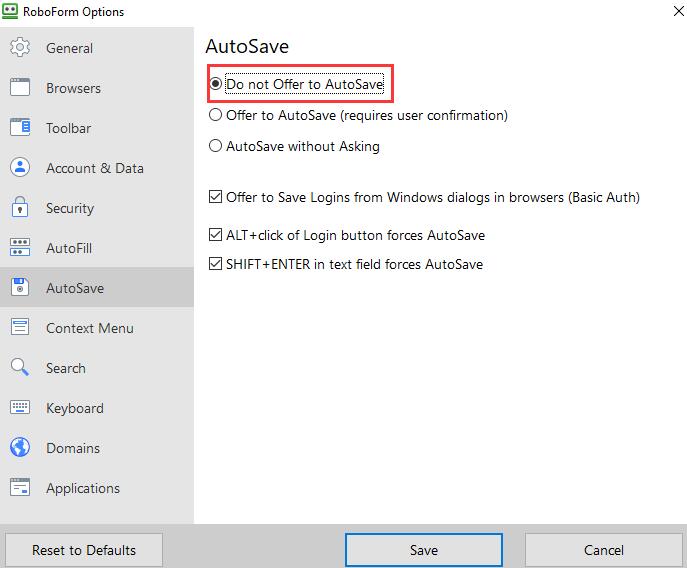Screen dimensions: 687x568
Task: Select Do not Offer to AutoSave
Action: pyautogui.click(x=216, y=85)
